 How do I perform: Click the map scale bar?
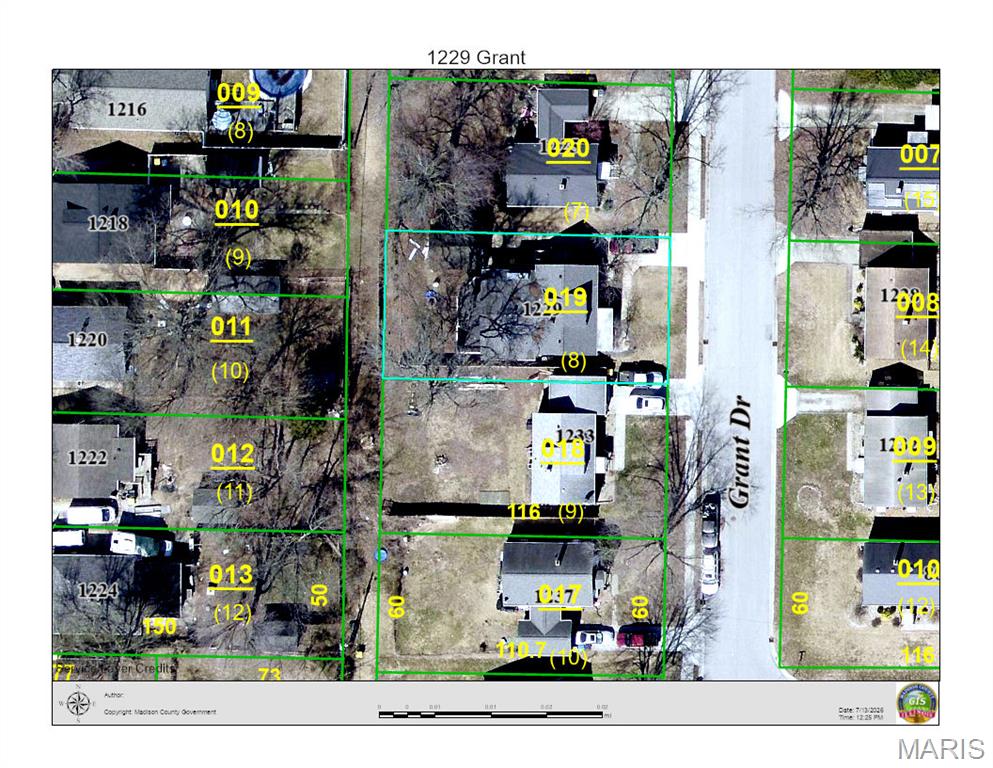point(490,715)
